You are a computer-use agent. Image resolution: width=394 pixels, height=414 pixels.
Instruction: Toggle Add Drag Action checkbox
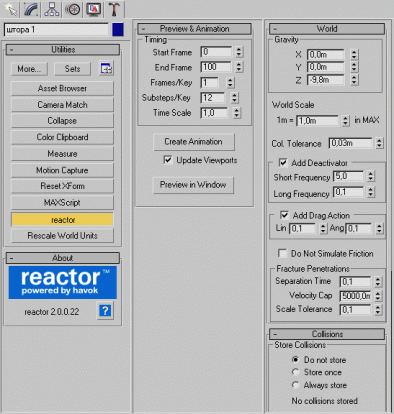click(284, 215)
